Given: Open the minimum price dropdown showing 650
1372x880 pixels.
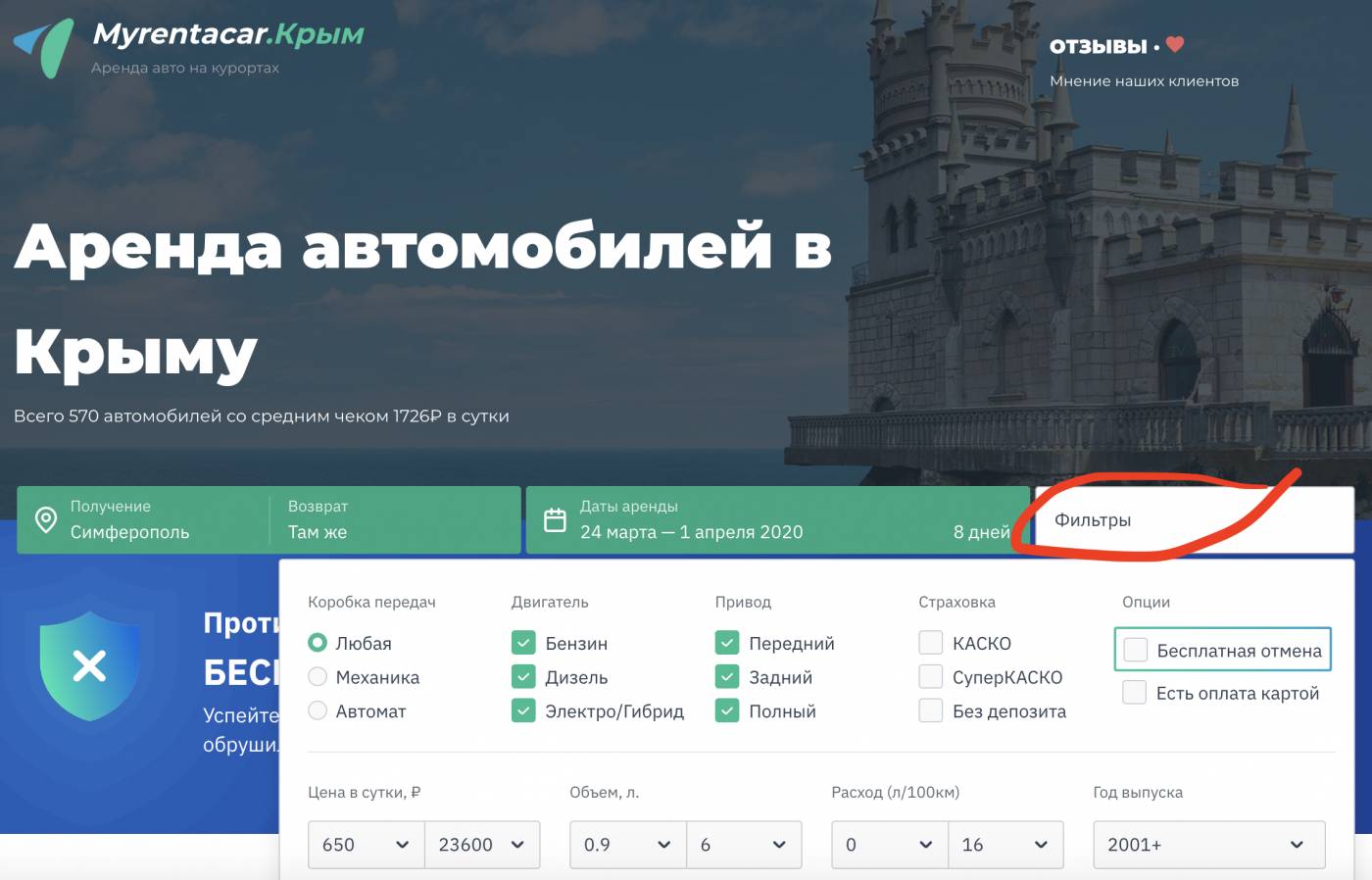Looking at the screenshot, I should (366, 844).
